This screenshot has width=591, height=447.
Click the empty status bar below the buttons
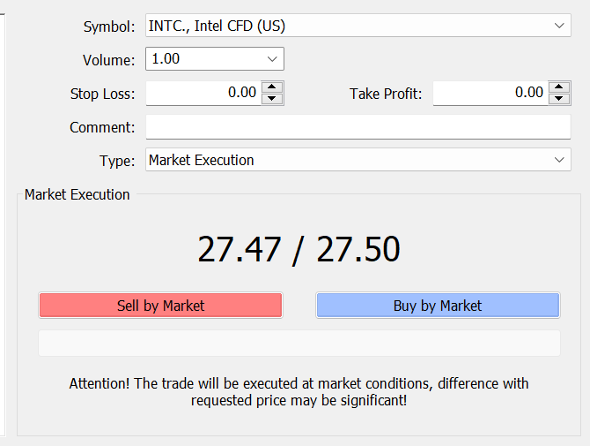tap(299, 343)
